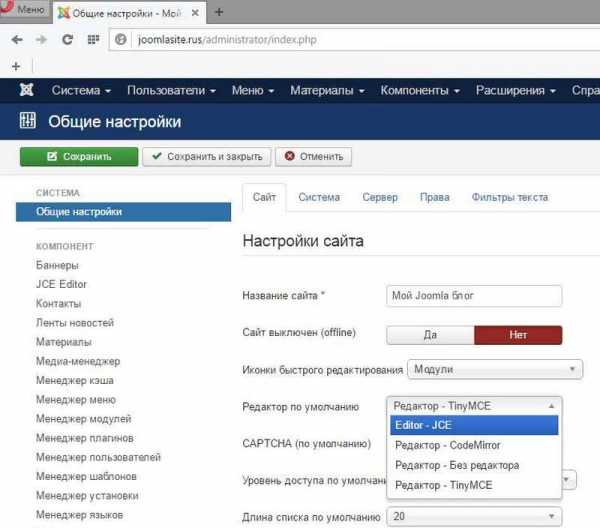This screenshot has width=600, height=528.
Task: Go back with browser back arrow
Action: coord(17,39)
